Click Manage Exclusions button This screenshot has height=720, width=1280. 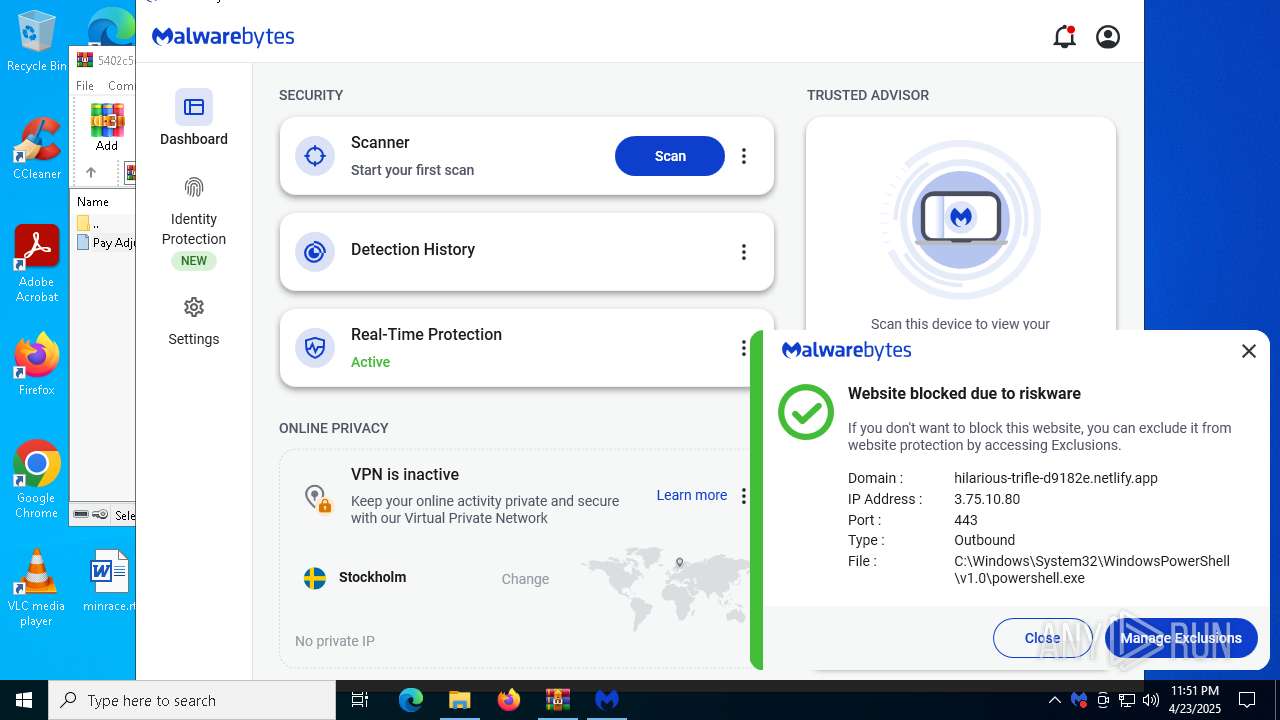tap(1181, 638)
